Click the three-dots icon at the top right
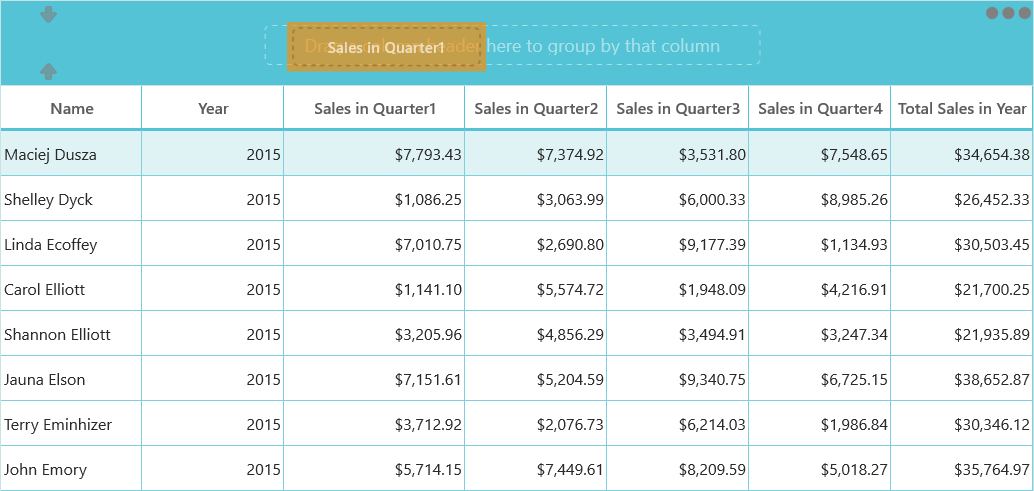Image resolution: width=1034 pixels, height=491 pixels. point(1008,13)
